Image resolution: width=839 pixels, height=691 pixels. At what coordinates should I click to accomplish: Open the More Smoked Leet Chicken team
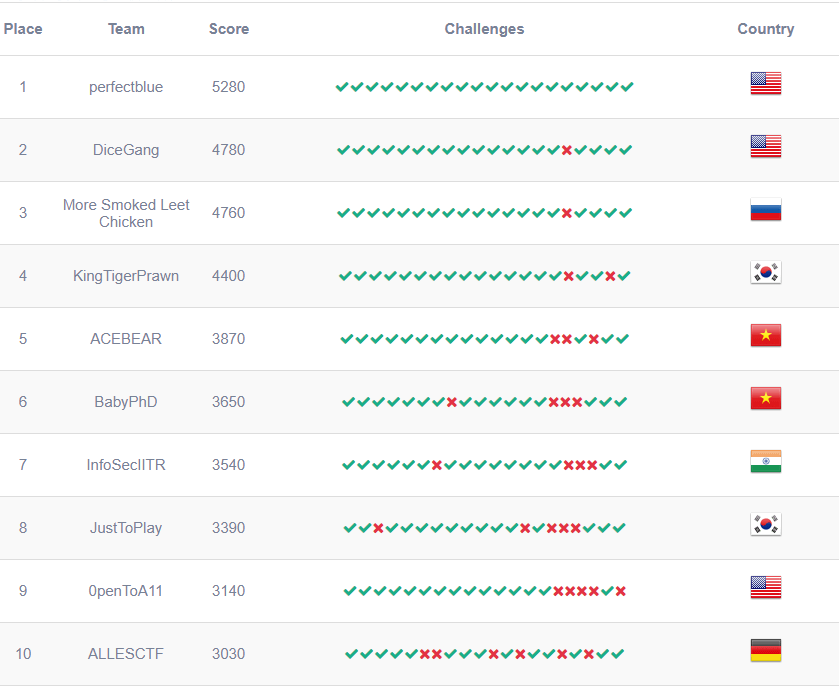(126, 213)
